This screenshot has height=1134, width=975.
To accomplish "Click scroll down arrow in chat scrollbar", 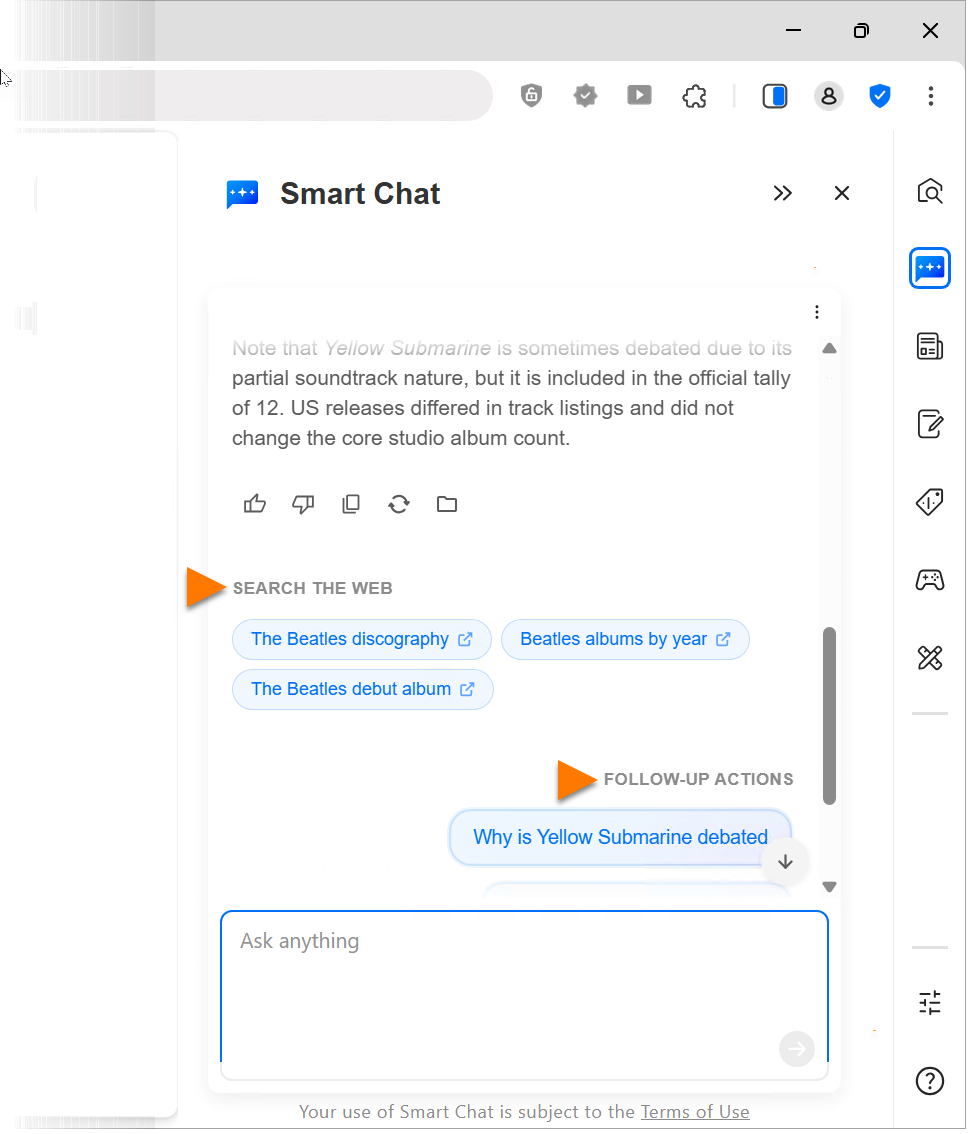I will point(830,887).
